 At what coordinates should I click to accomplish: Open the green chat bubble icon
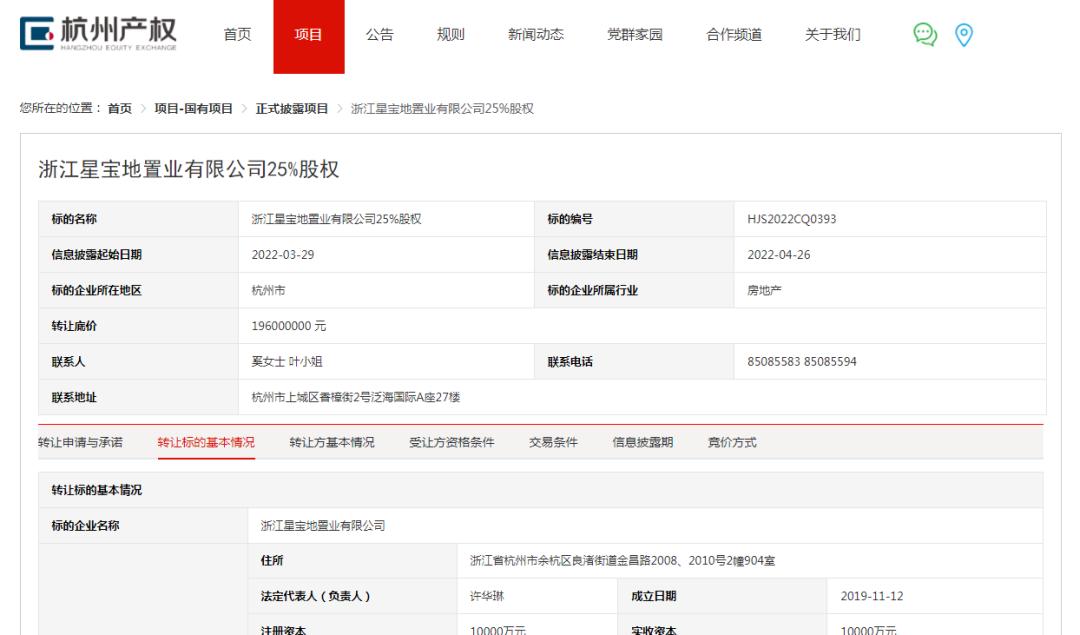925,34
